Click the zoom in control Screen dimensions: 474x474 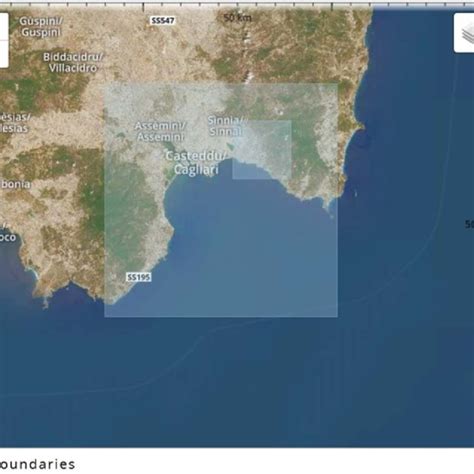(x=4, y=26)
